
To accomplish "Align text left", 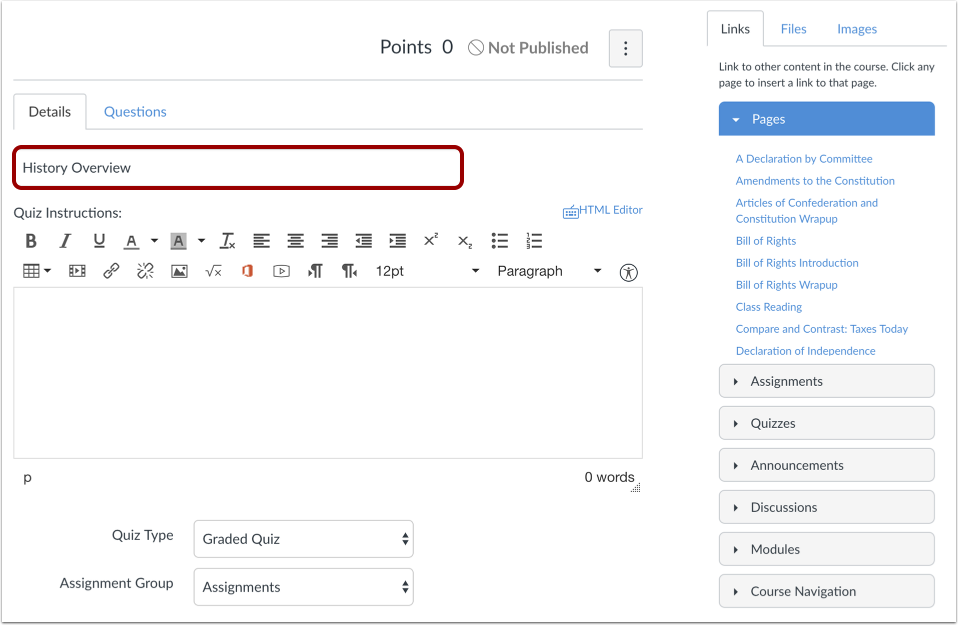I will (x=261, y=241).
